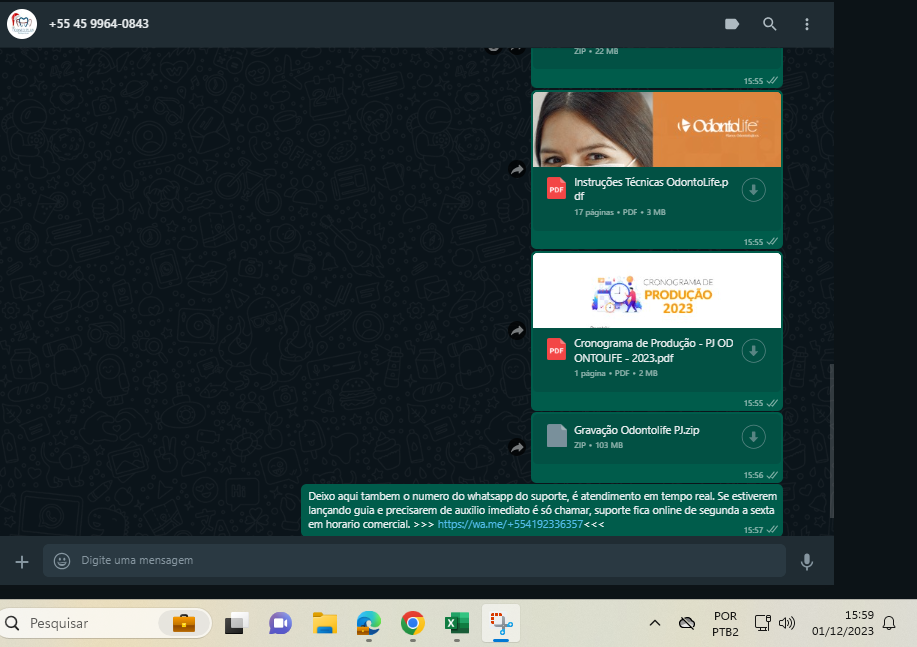The width and height of the screenshot is (917, 647).
Task: Click the 'Digite uma mensagem' input field
Action: coord(420,561)
